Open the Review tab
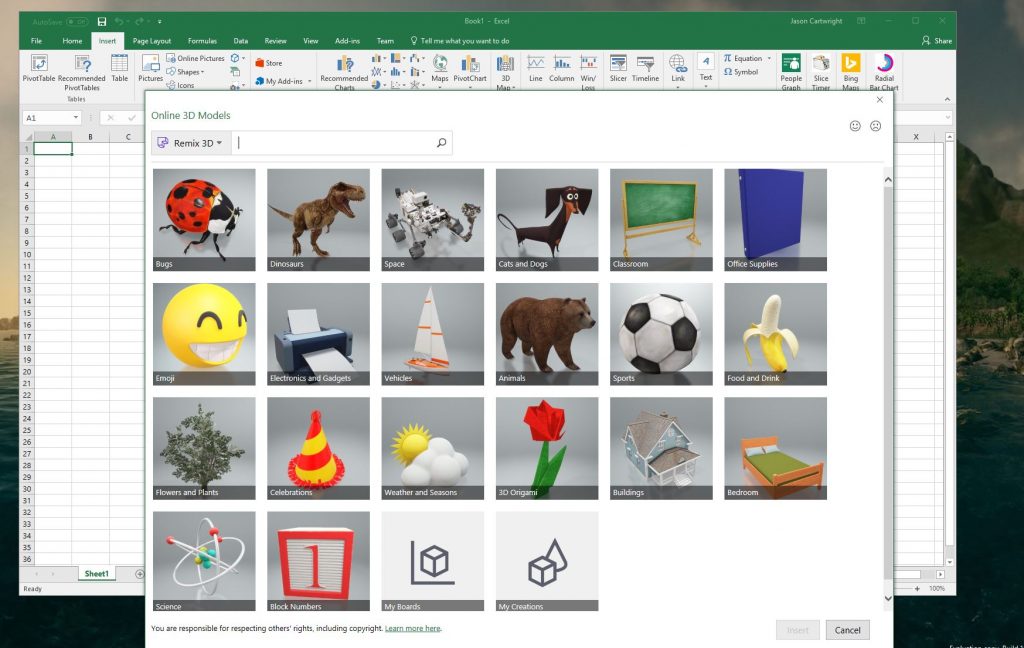Image resolution: width=1024 pixels, height=648 pixels. click(x=275, y=41)
